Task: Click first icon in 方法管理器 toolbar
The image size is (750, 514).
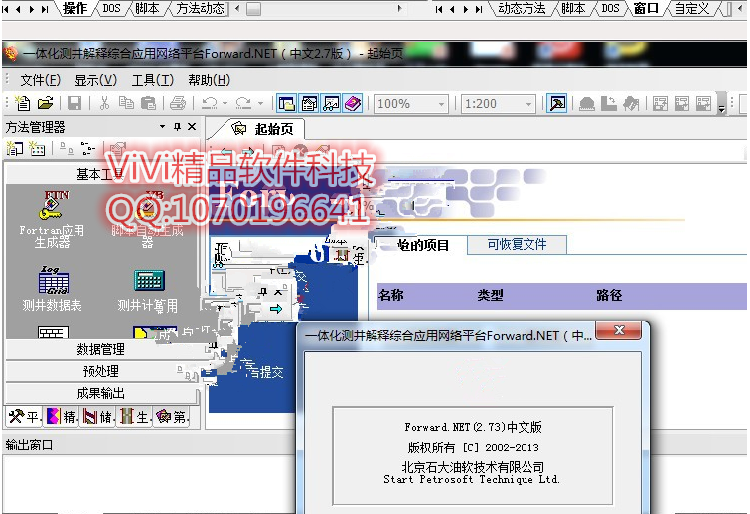Action: [x=14, y=149]
